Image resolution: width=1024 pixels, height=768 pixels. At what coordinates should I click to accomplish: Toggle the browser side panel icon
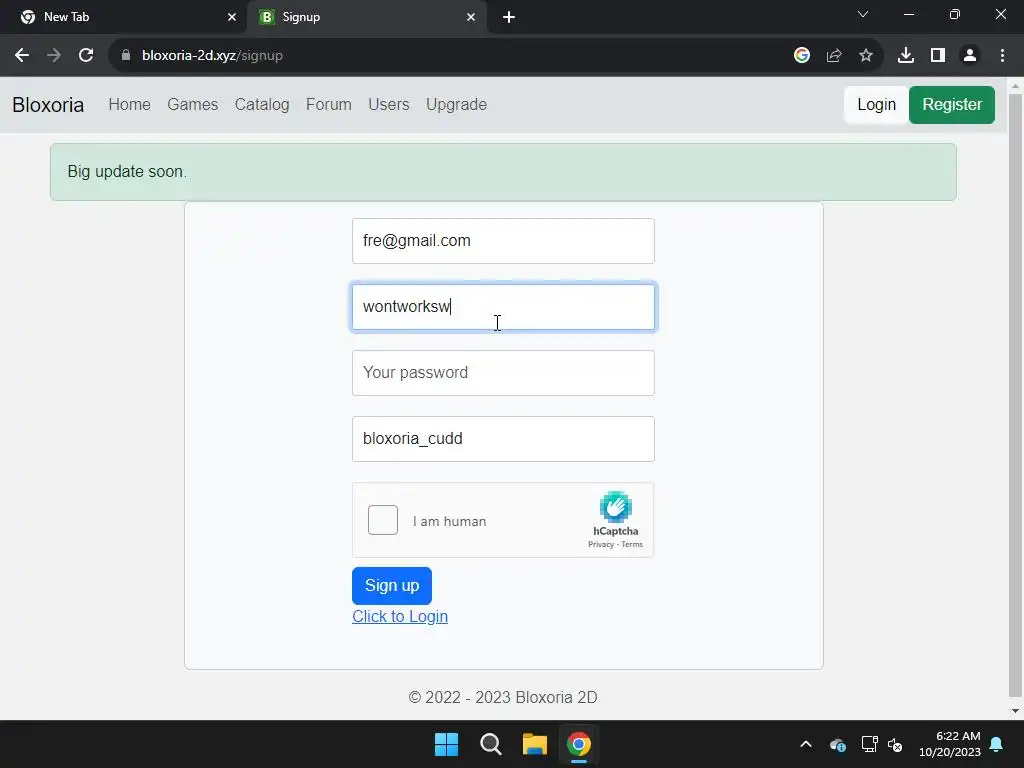tap(938, 56)
